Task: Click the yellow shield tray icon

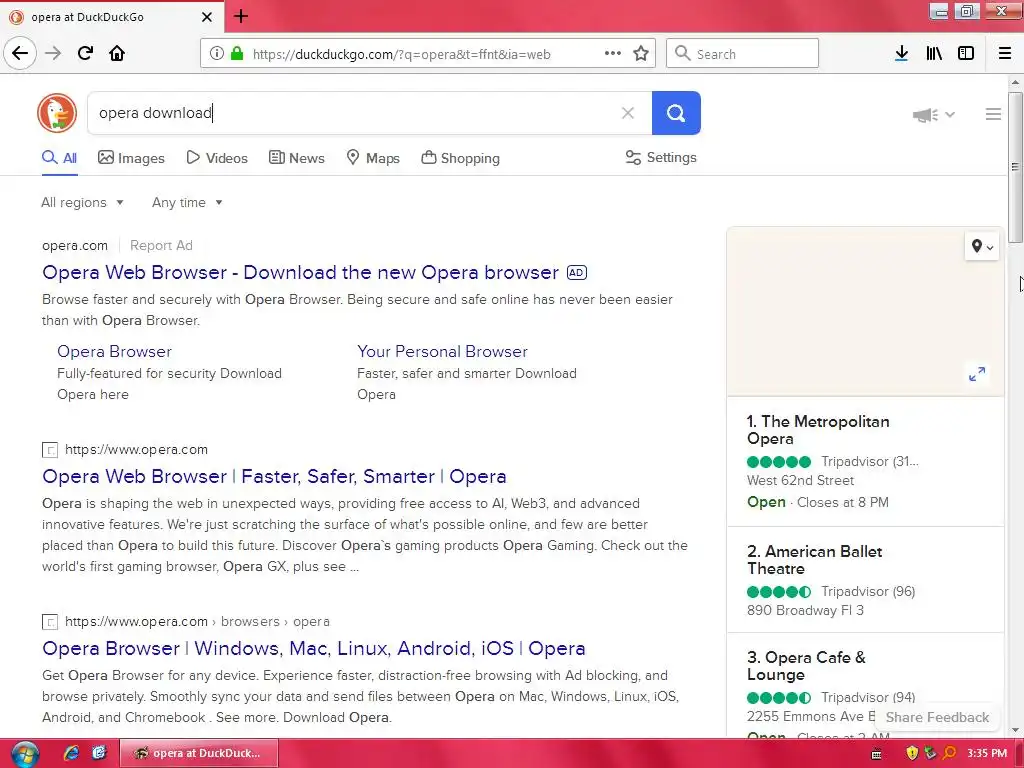Action: (x=912, y=753)
